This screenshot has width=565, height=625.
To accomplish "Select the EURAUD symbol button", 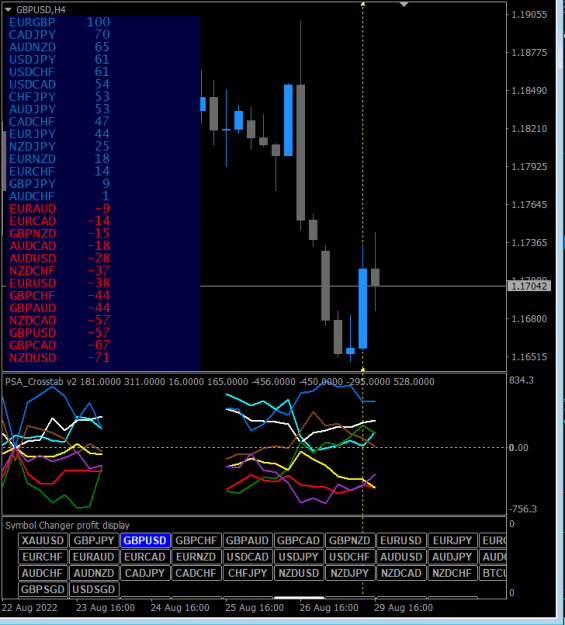I will 94,557.
